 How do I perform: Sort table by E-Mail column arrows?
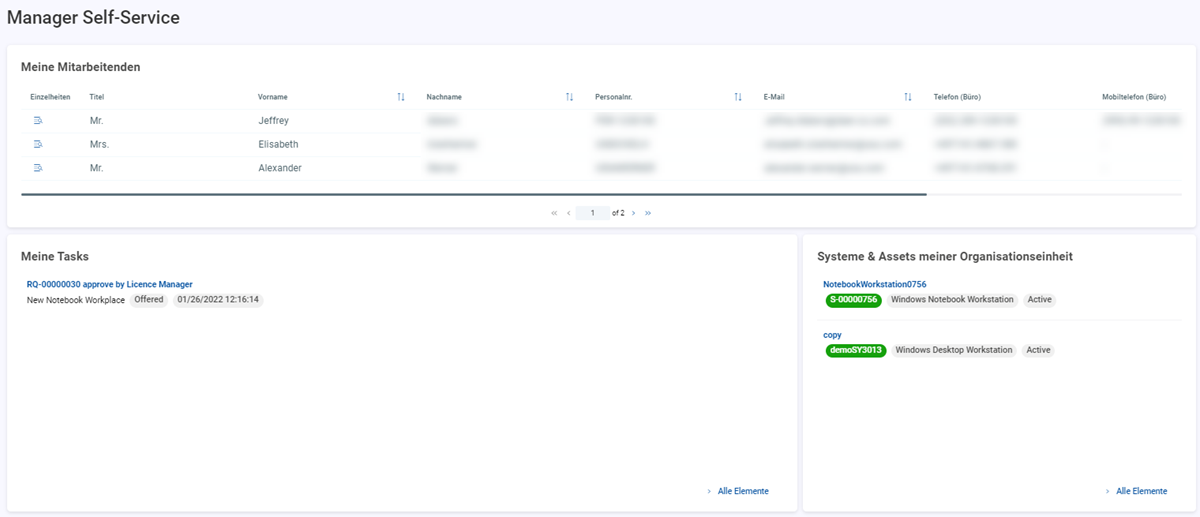(908, 97)
